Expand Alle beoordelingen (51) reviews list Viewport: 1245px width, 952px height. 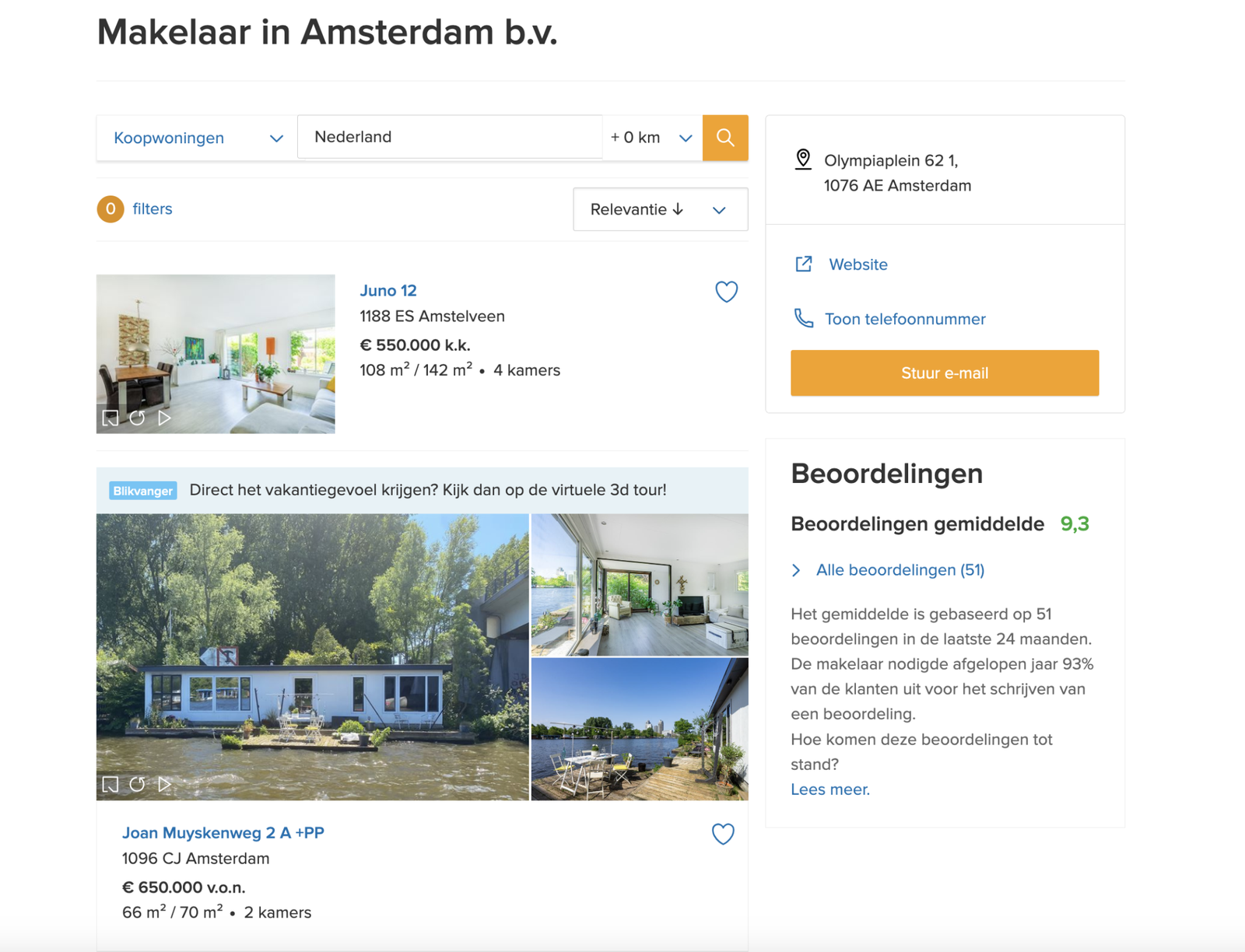point(900,569)
